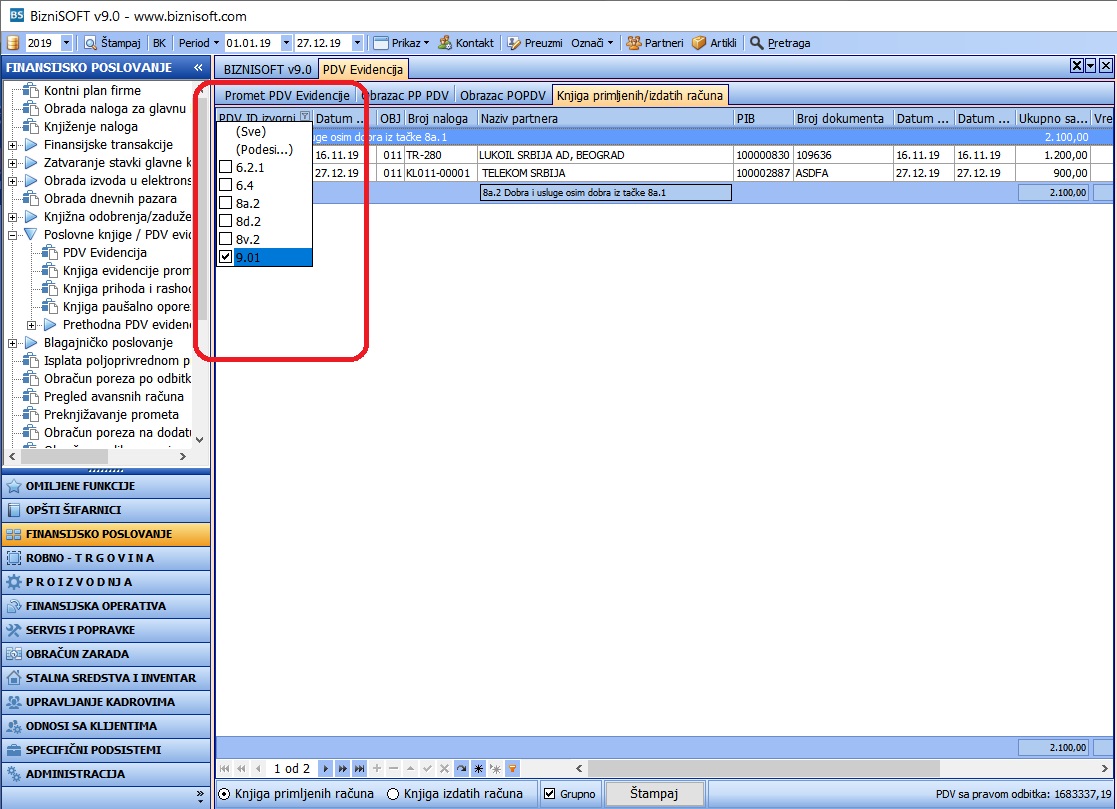This screenshot has width=1117, height=809.
Task: Check the 6.4 filter checkbox
Action: (x=225, y=185)
